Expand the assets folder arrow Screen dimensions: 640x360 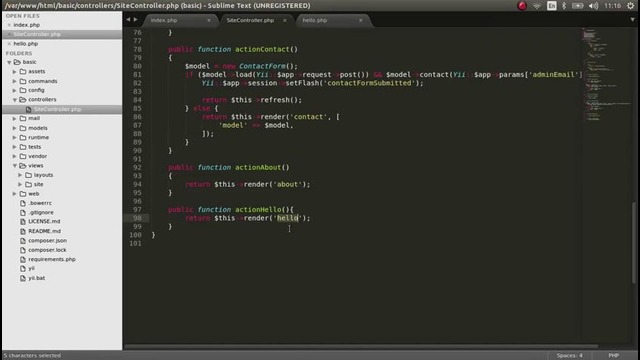pos(15,71)
